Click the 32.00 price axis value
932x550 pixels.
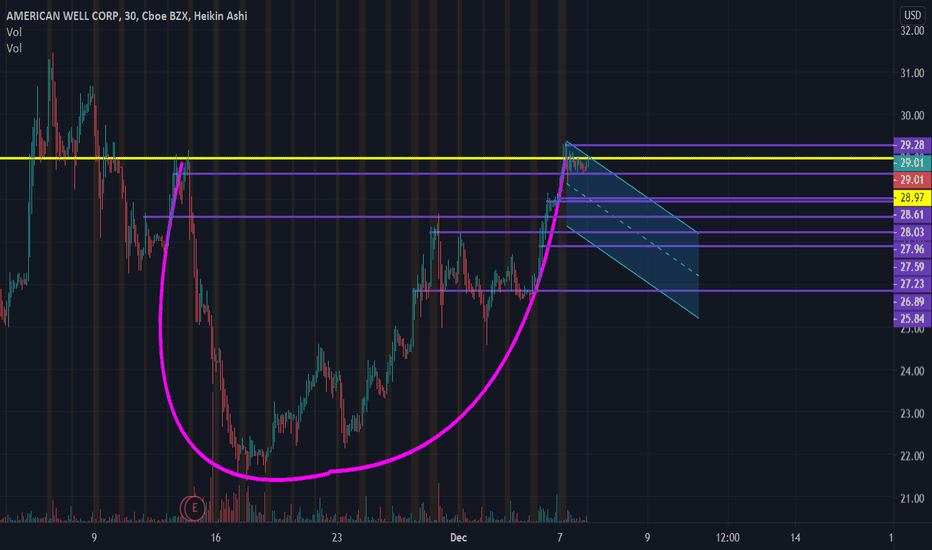click(x=912, y=31)
